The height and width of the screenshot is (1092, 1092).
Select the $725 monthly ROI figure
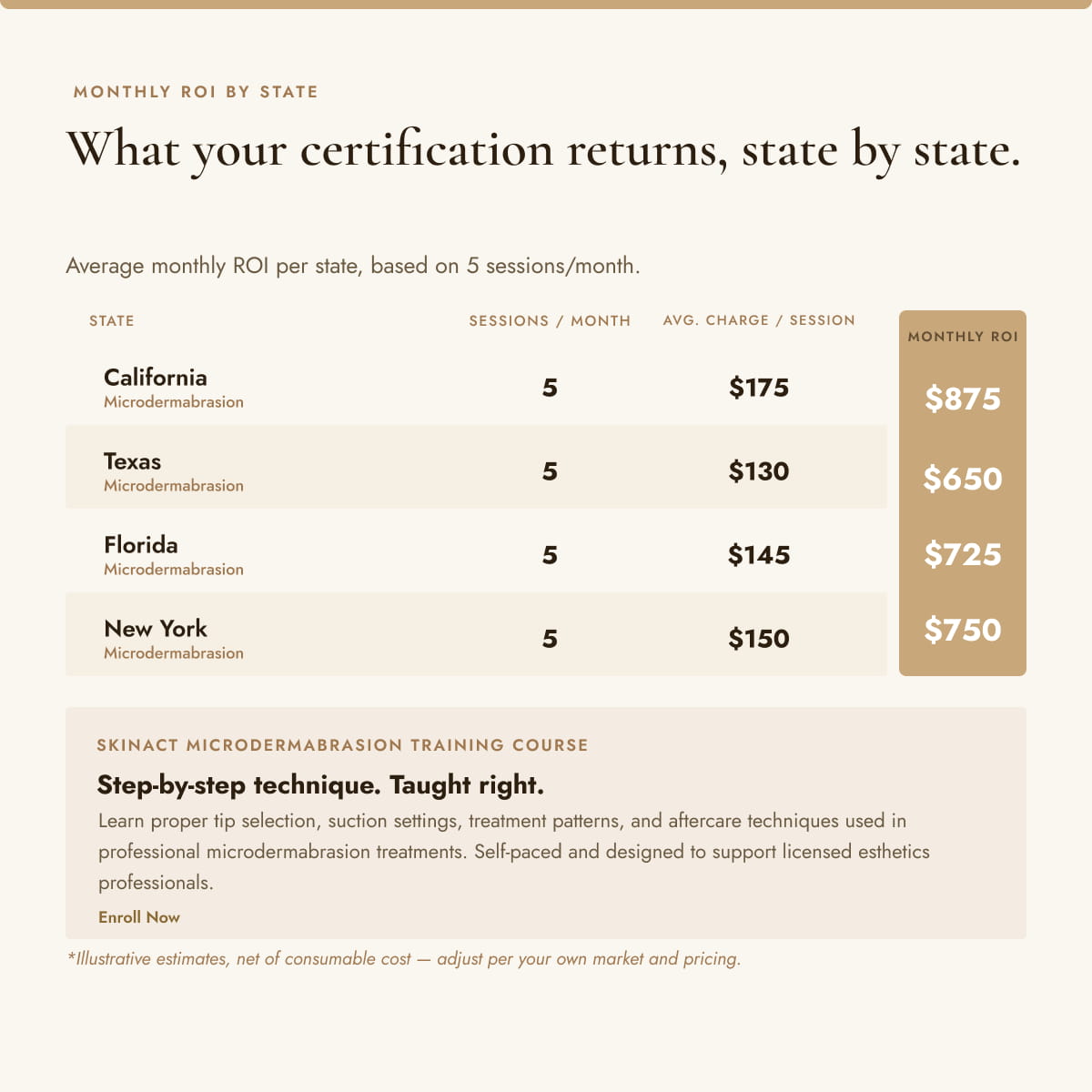(x=963, y=554)
